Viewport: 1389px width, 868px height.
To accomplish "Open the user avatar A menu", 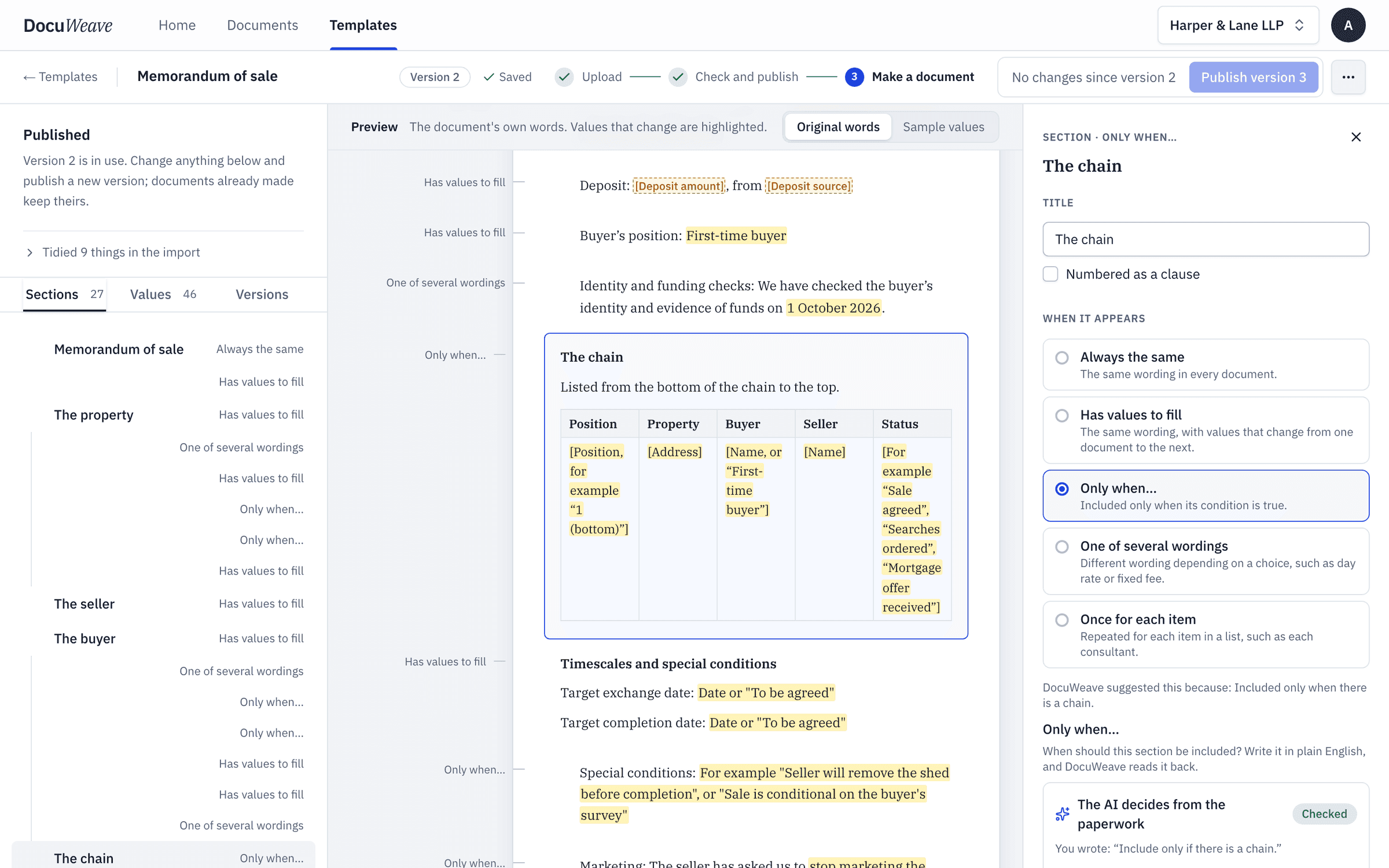I will click(x=1348, y=25).
